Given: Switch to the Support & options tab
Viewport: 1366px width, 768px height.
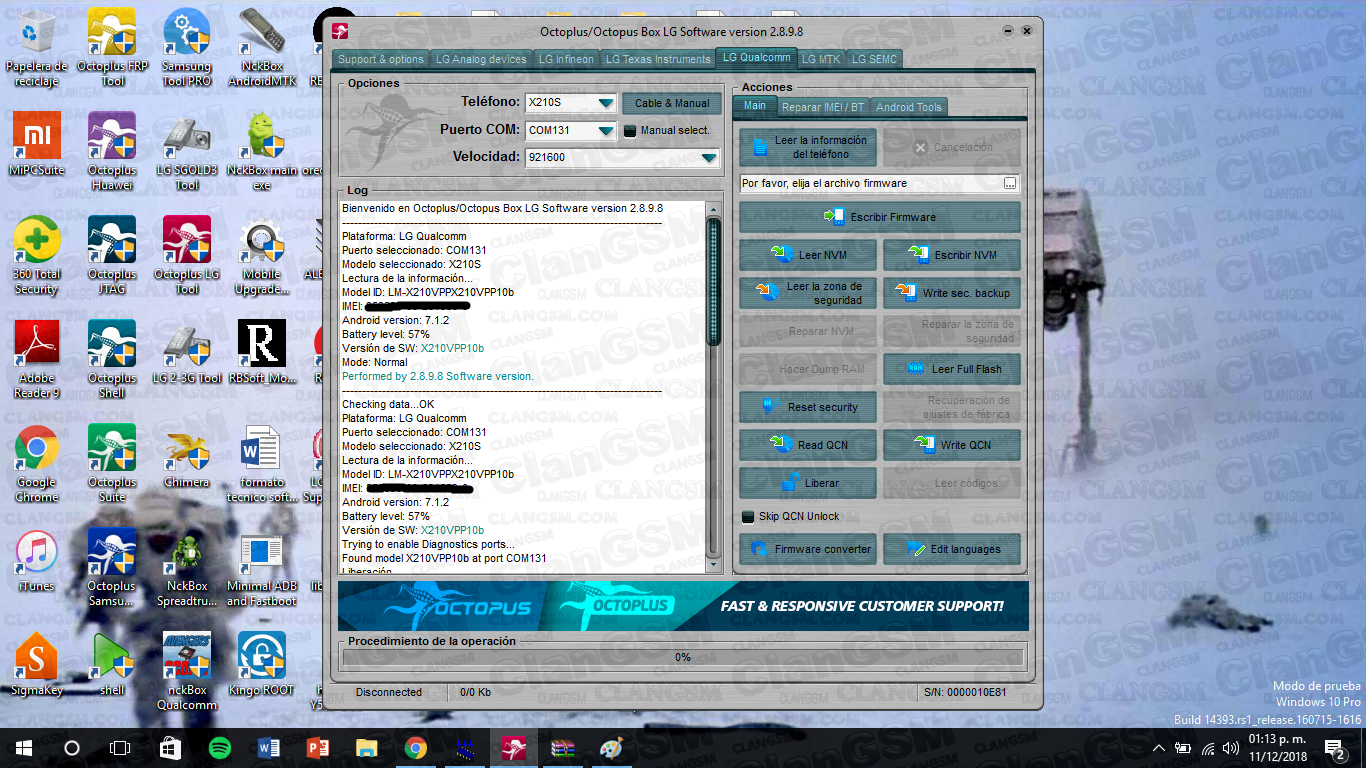Looking at the screenshot, I should 381,59.
